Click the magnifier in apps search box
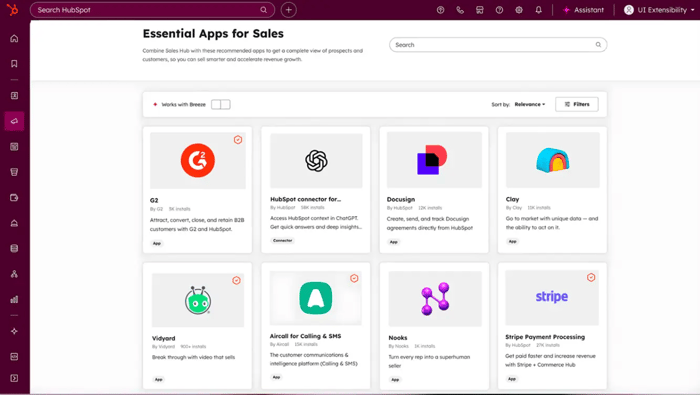Viewport: 700px width, 395px height. (x=598, y=45)
